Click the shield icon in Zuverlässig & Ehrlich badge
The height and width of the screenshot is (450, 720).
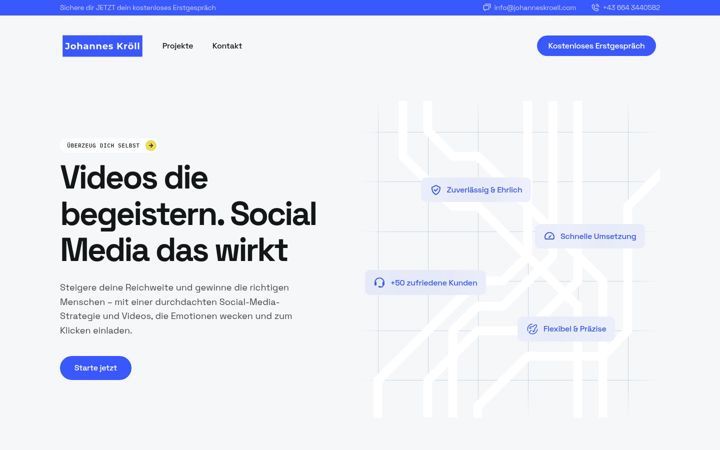(436, 190)
